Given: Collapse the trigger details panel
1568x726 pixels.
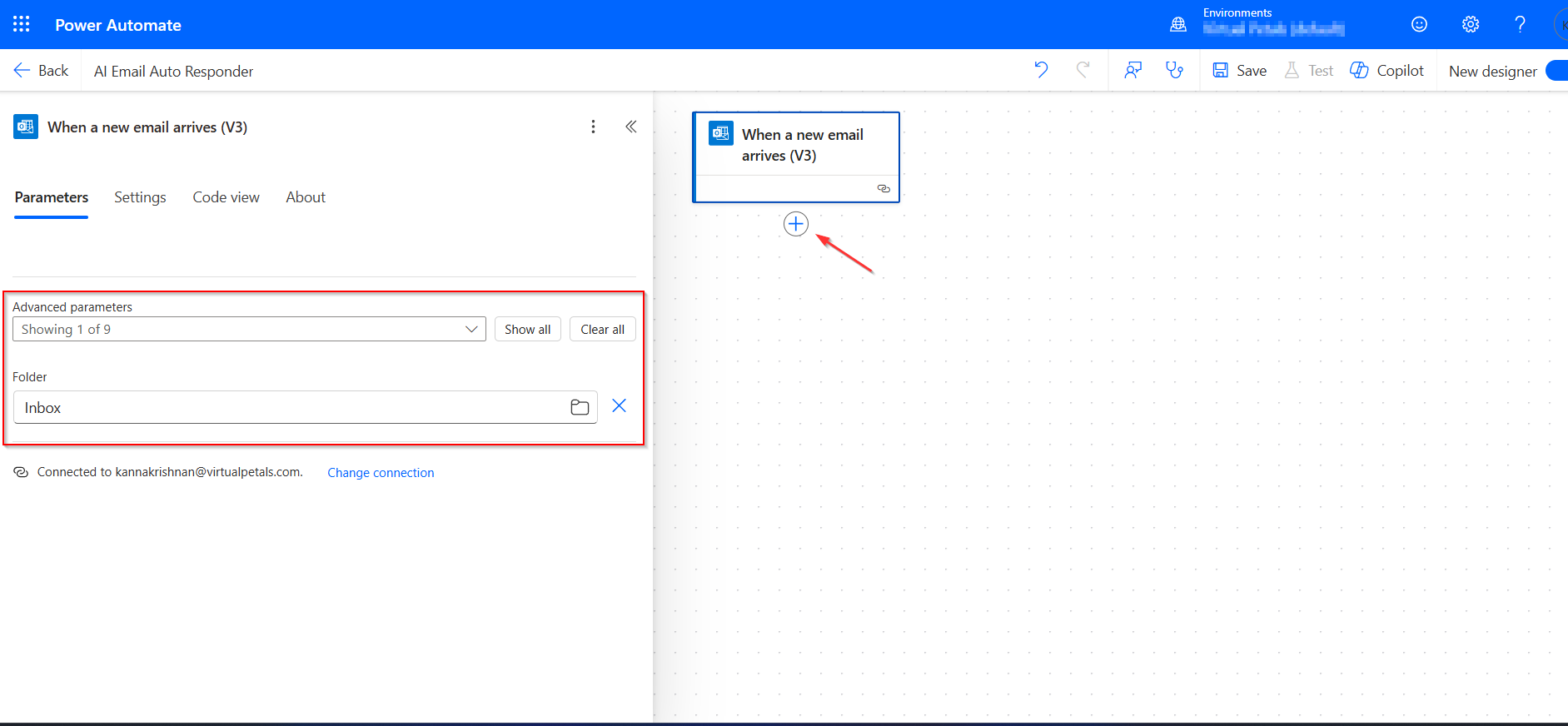Looking at the screenshot, I should click(x=631, y=127).
